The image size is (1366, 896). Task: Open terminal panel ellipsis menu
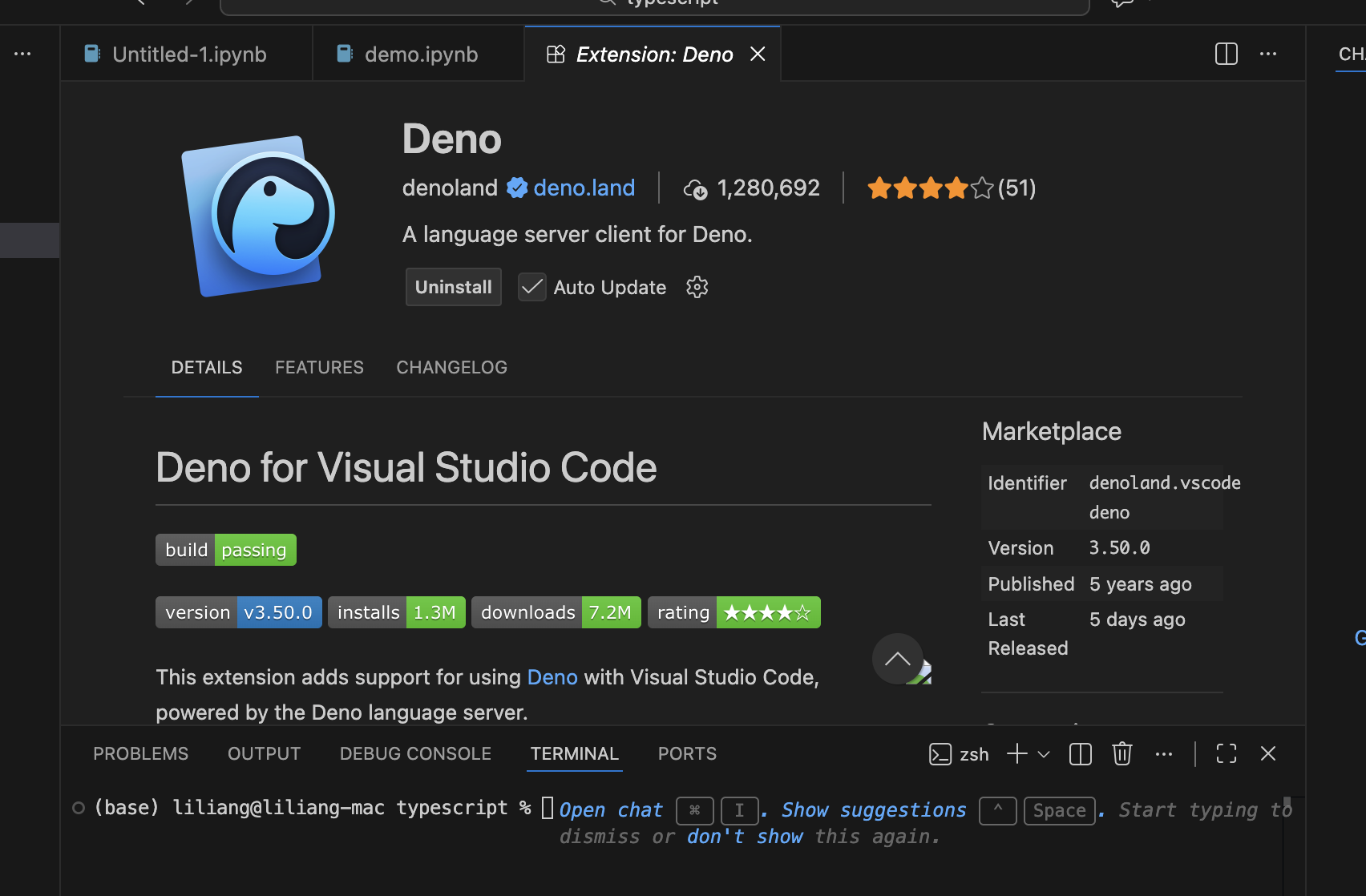coord(1164,754)
